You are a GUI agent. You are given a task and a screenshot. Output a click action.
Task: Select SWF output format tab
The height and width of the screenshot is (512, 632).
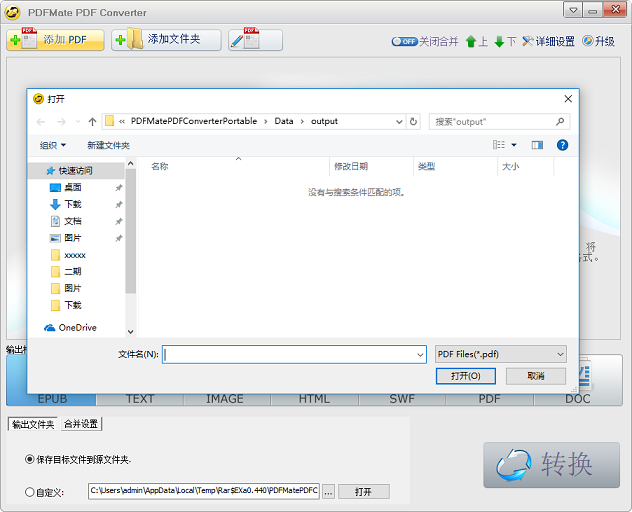[x=402, y=399]
